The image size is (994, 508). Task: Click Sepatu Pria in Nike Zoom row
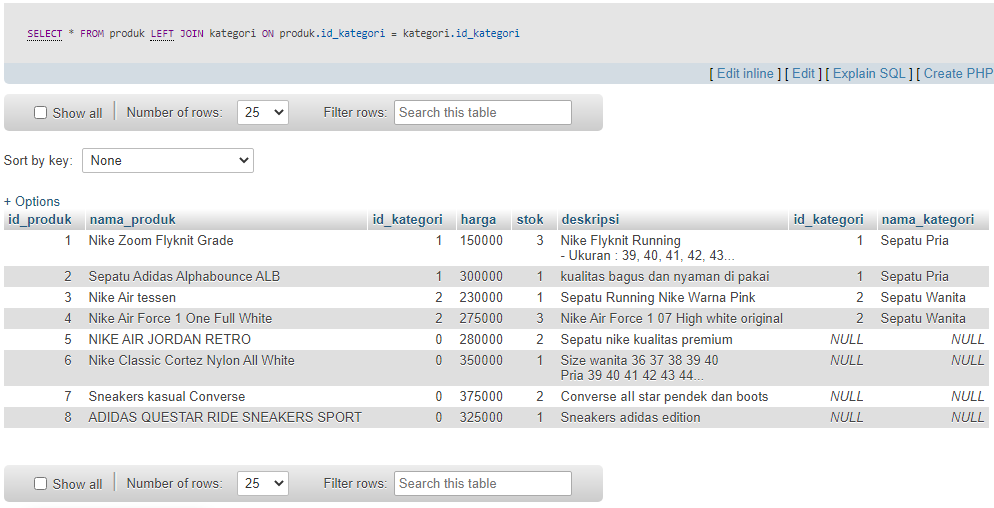(915, 241)
